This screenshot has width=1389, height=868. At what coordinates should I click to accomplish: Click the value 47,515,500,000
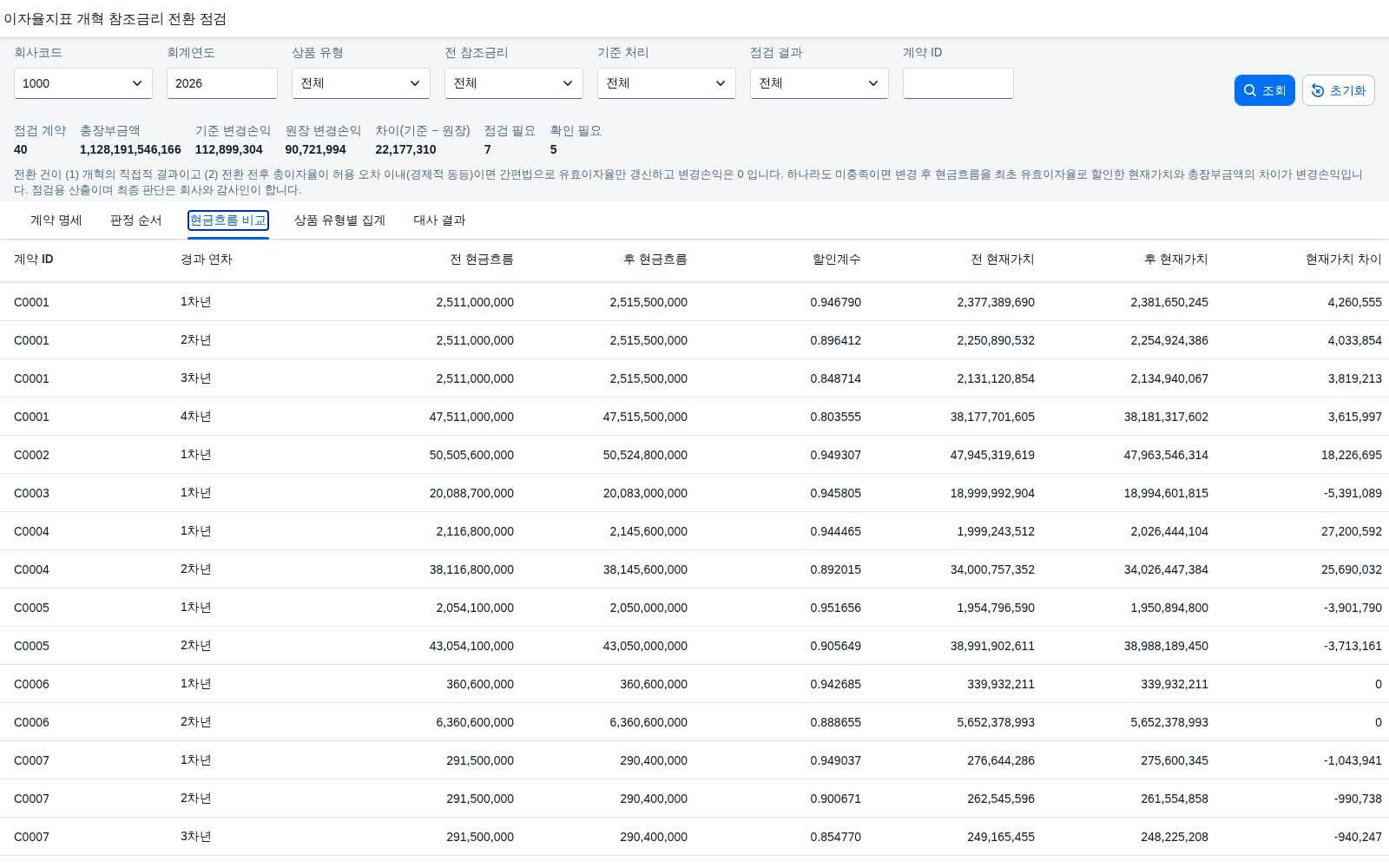[x=645, y=417]
